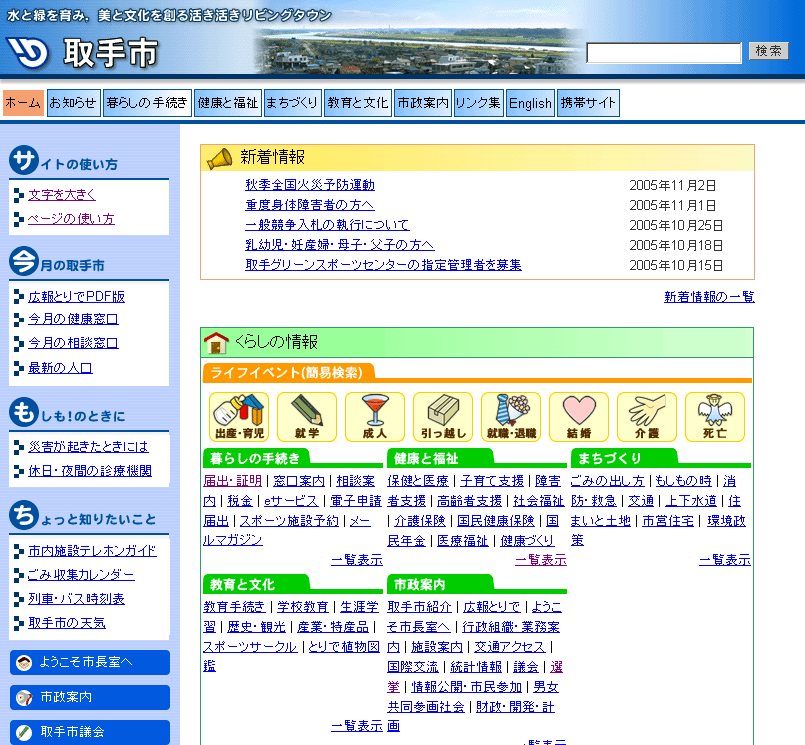Click 文字を大きく sidebar link
Screen dimensions: 805x745
click(x=62, y=194)
